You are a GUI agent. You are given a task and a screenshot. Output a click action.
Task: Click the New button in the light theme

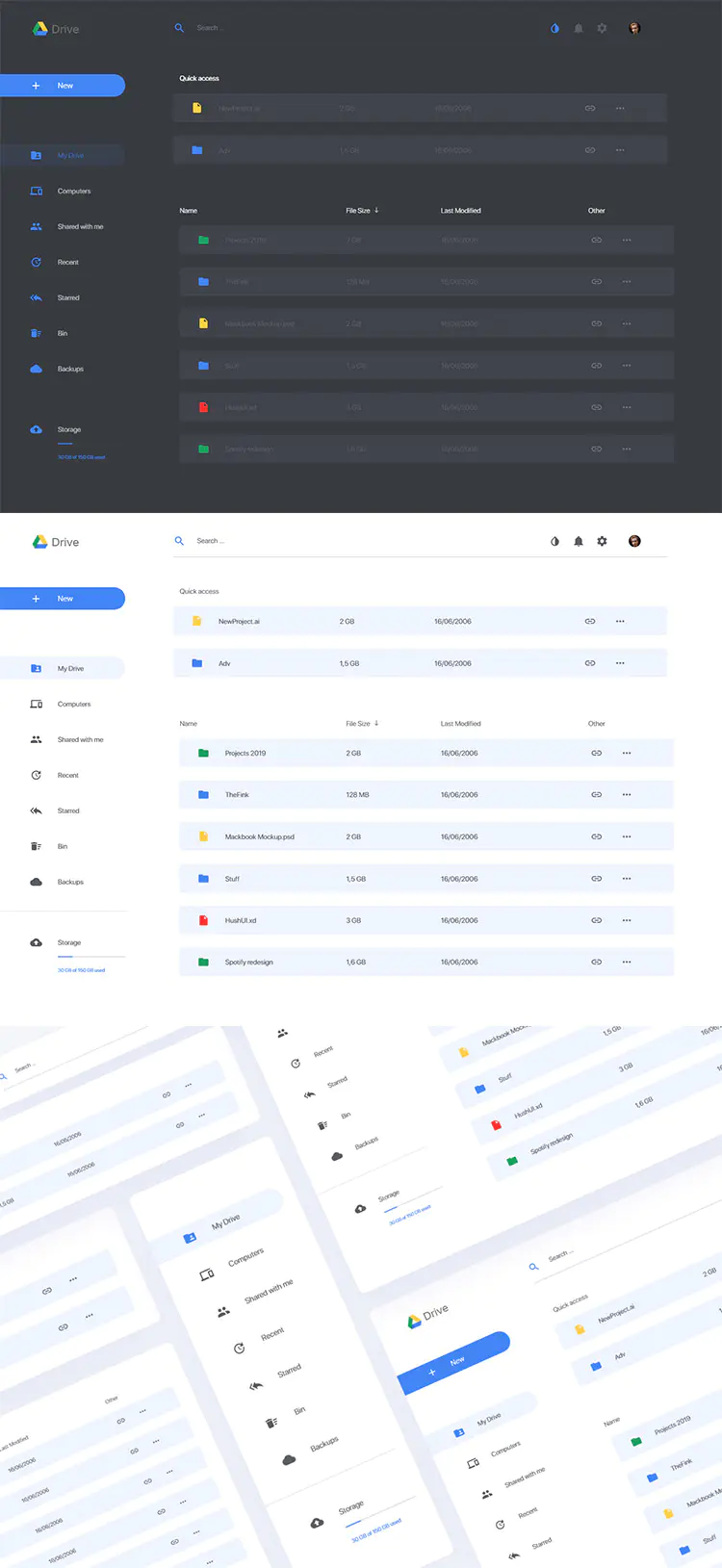(63, 599)
